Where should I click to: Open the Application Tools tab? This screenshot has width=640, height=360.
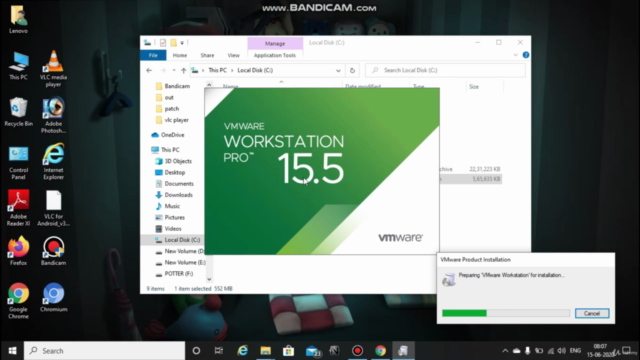pyautogui.click(x=275, y=55)
